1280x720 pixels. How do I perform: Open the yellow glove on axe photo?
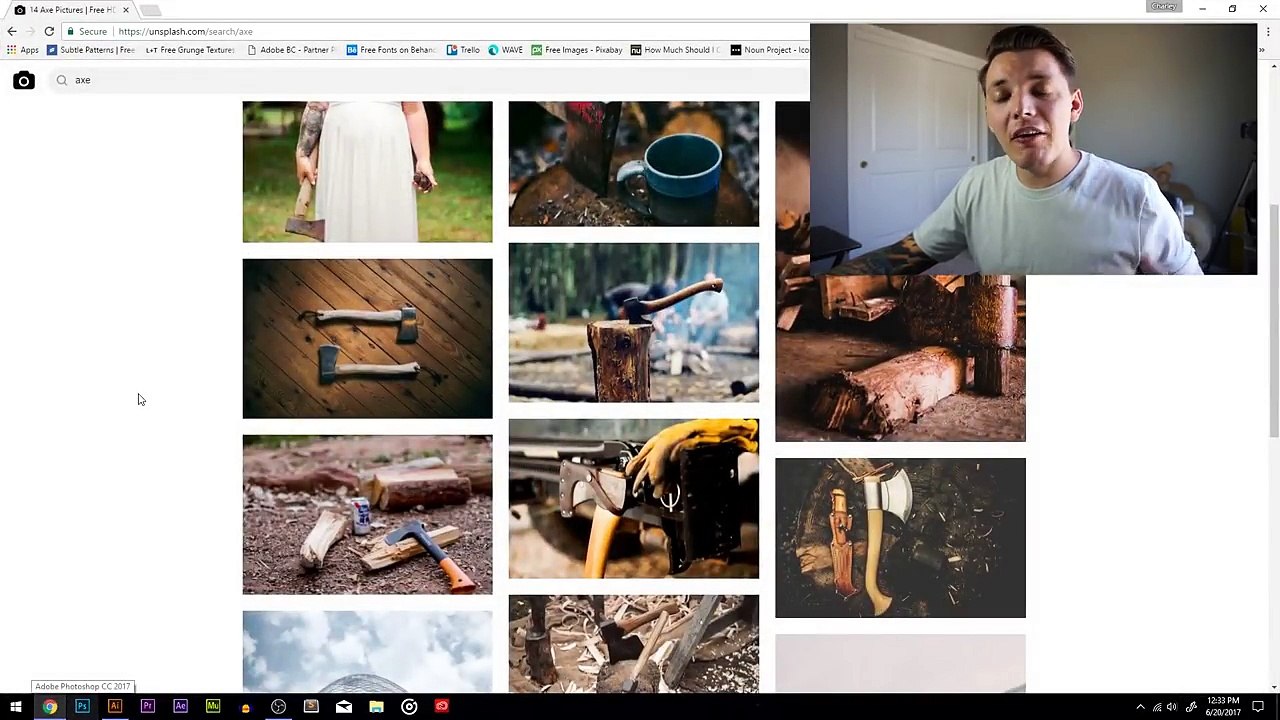click(633, 498)
